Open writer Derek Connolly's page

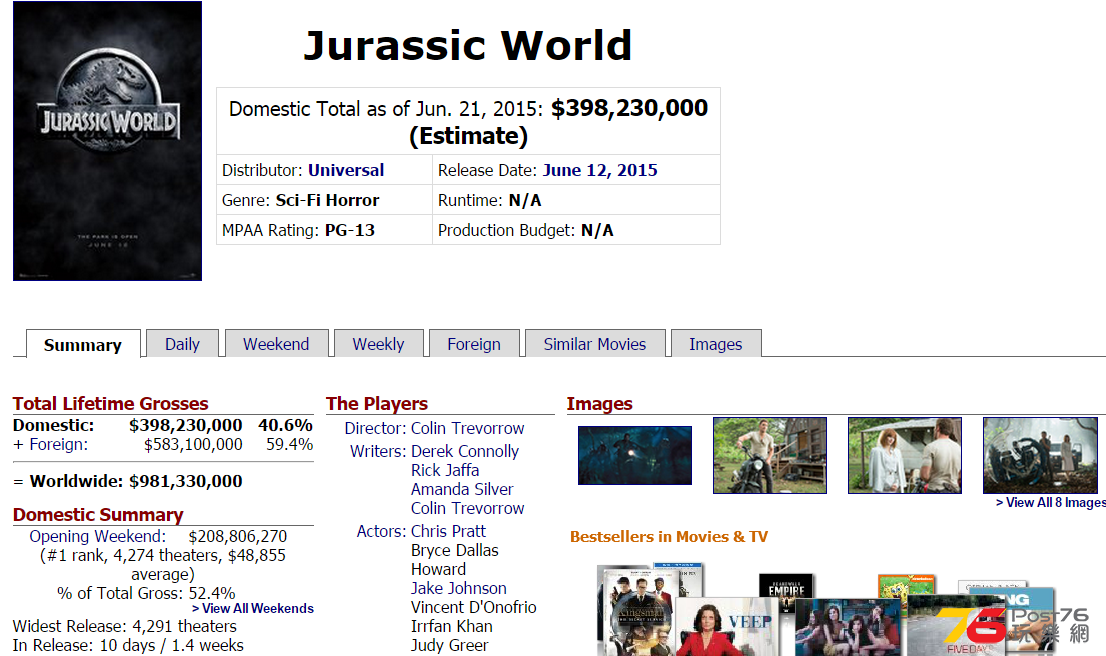point(465,451)
